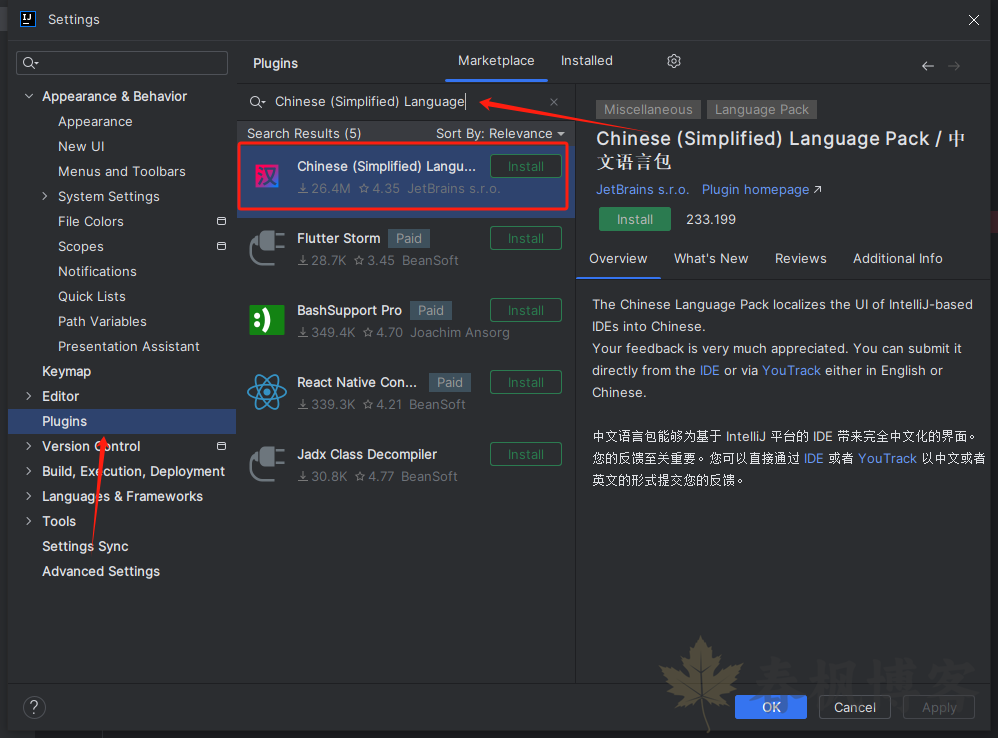Select Notifications settings
The image size is (998, 738).
(97, 271)
